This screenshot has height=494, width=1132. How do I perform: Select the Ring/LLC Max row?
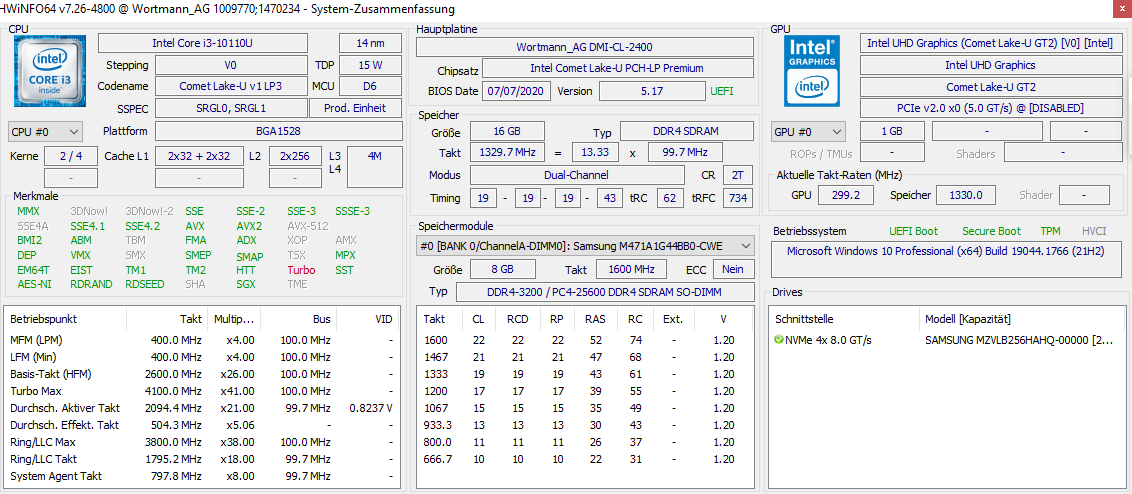(x=202, y=442)
